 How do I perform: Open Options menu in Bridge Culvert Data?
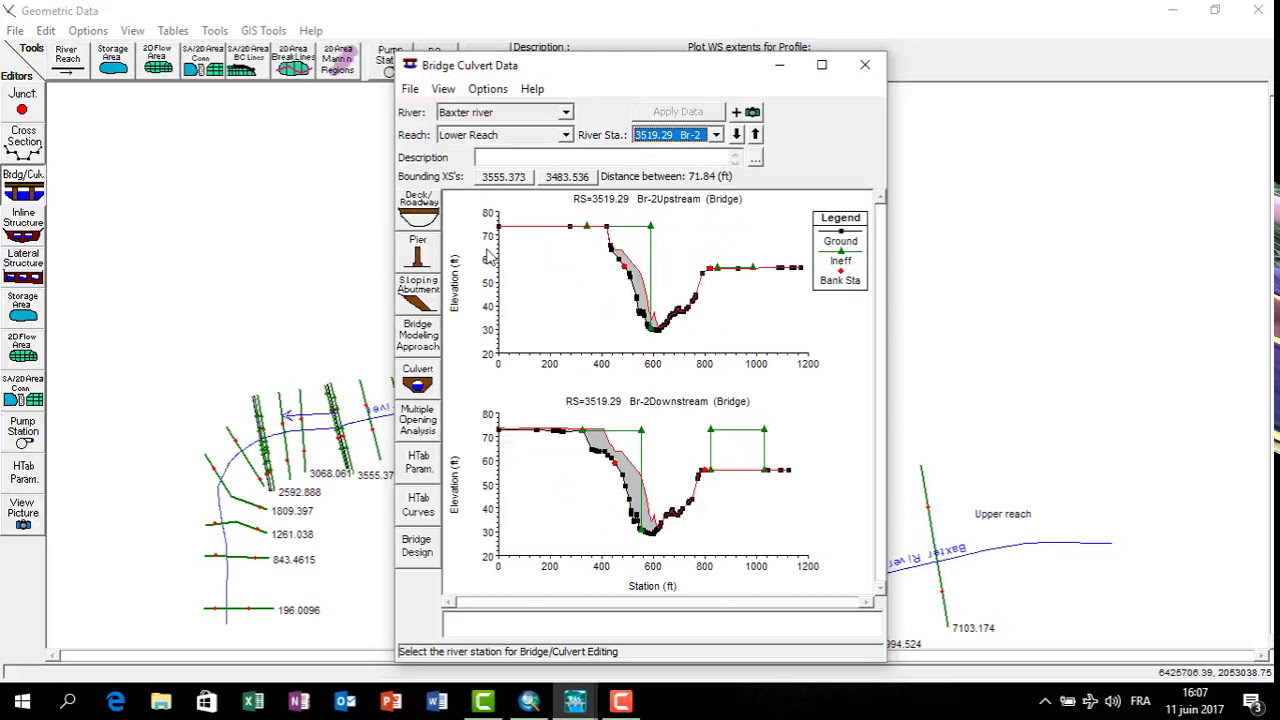(x=488, y=89)
